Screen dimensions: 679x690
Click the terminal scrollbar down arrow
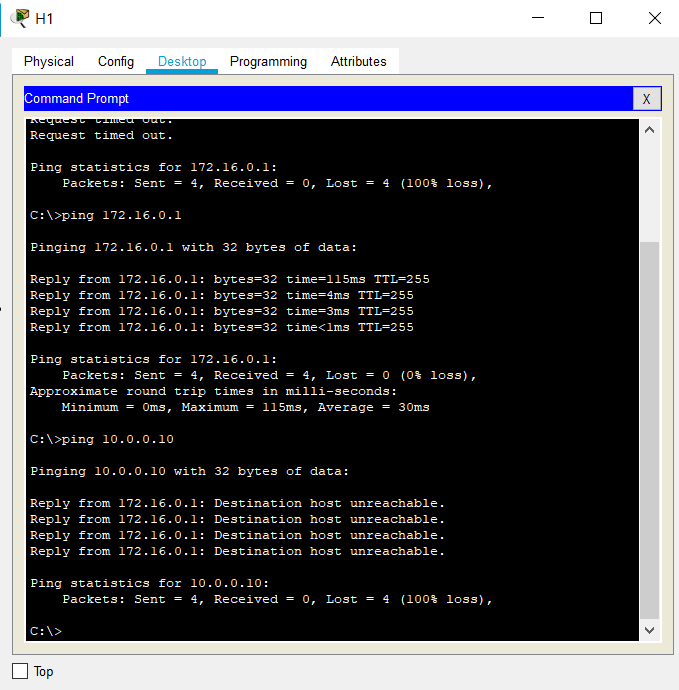click(649, 630)
